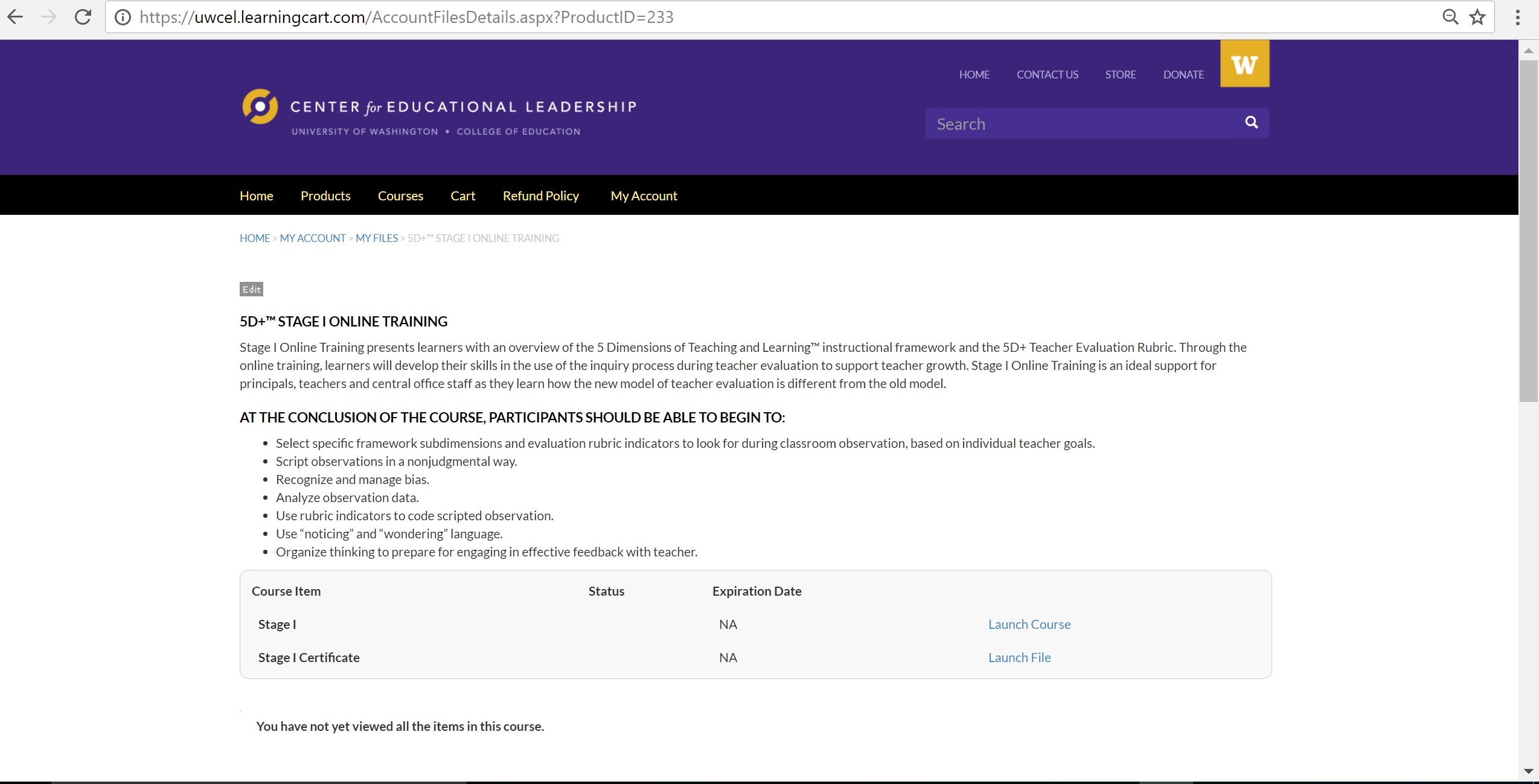Viewport: 1539px width, 784px height.
Task: Click the MY FILES breadcrumb link
Action: pyautogui.click(x=377, y=238)
